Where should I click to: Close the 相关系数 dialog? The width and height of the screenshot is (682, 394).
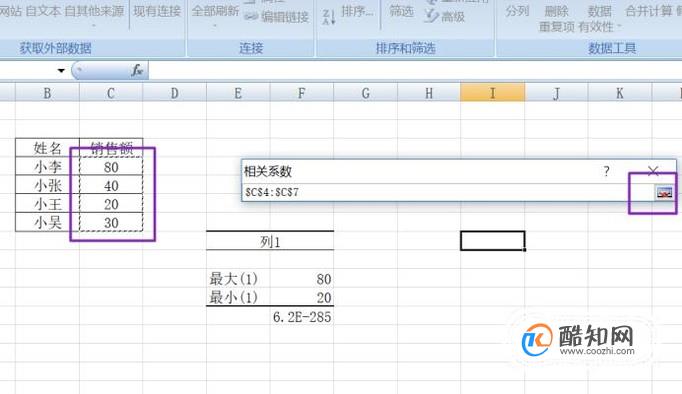(x=653, y=171)
